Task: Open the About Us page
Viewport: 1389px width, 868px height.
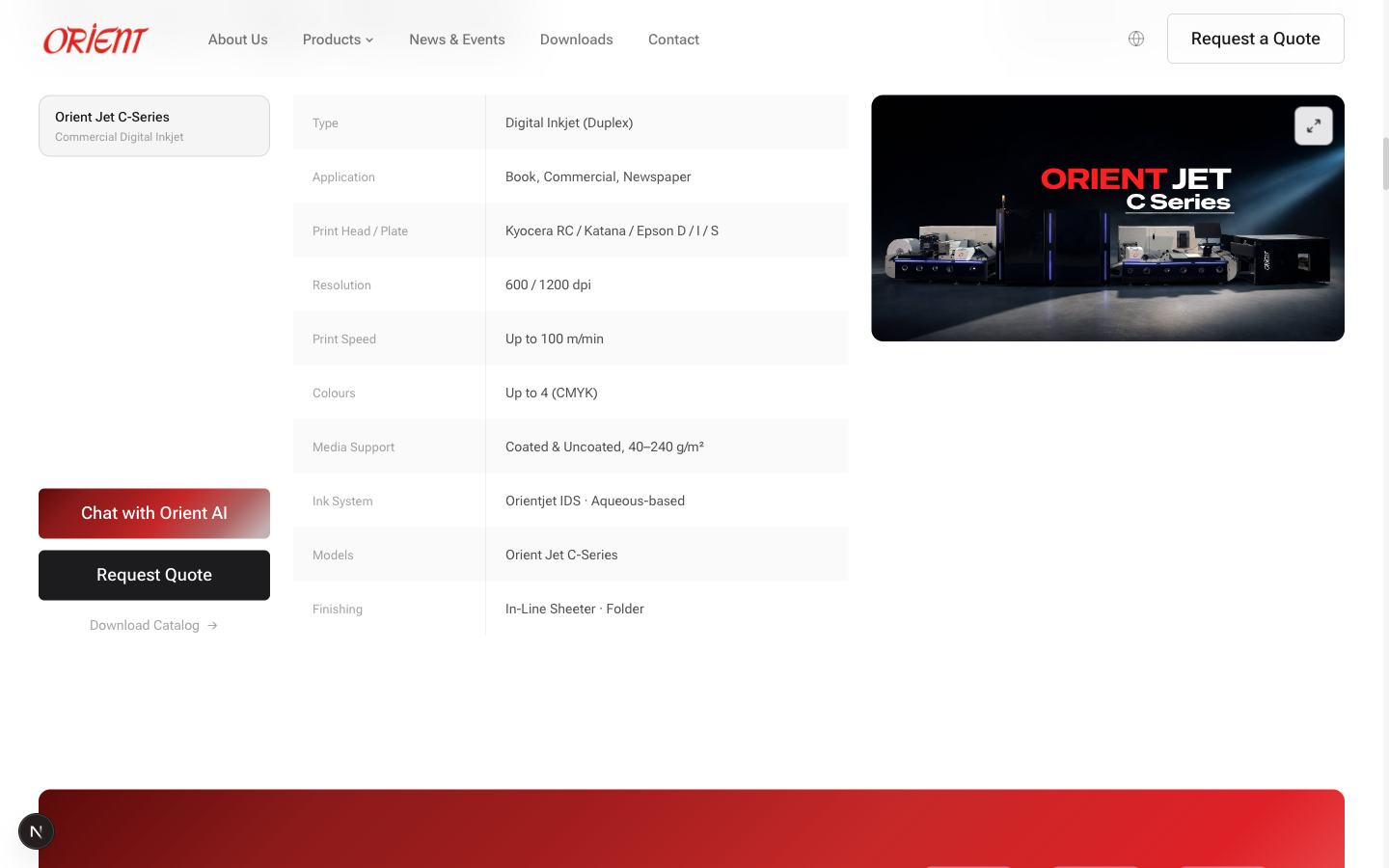Action: 237,40
